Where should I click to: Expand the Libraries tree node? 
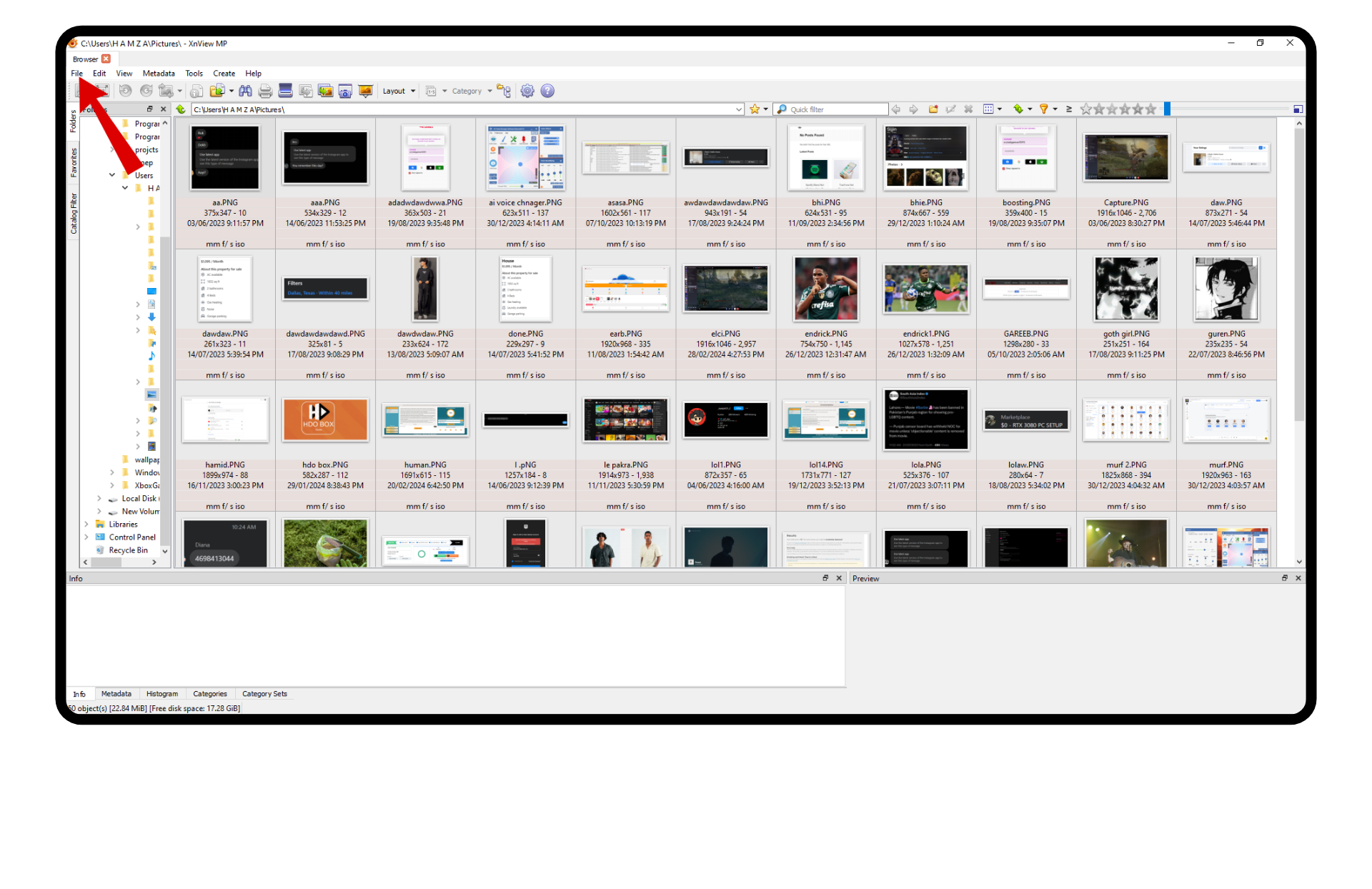point(86,525)
